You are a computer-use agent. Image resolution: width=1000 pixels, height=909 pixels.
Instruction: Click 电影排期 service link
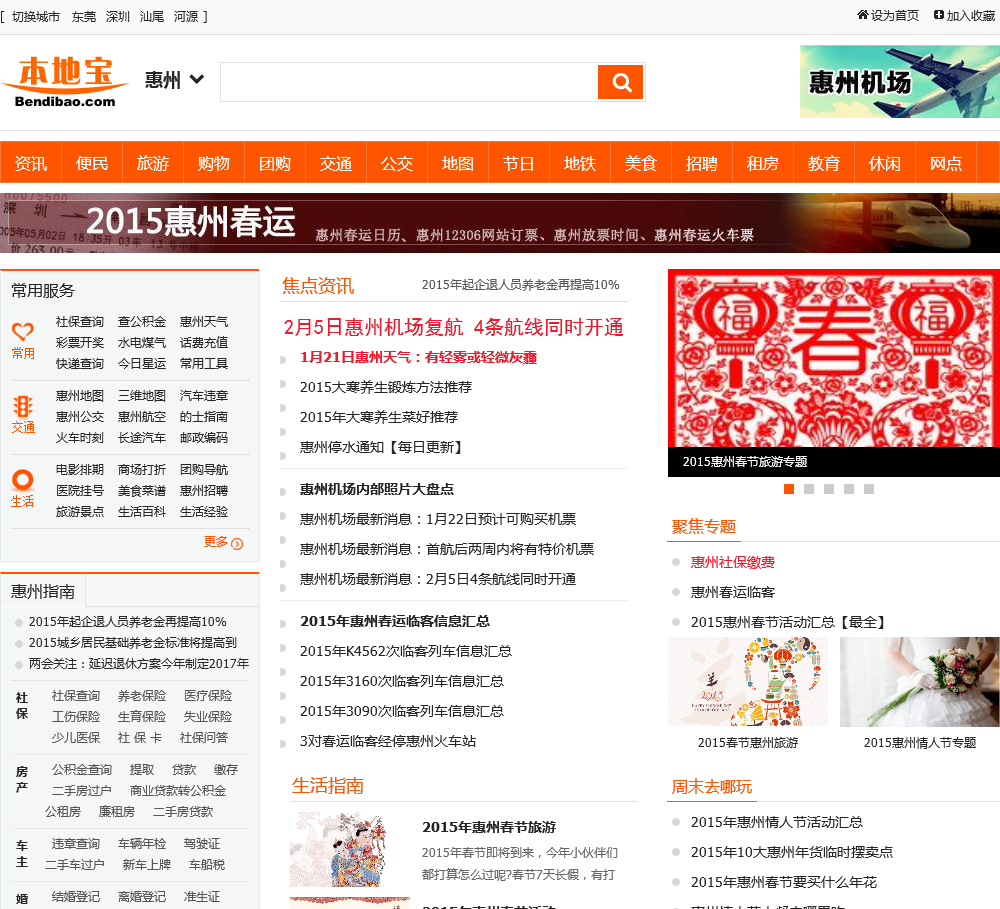(x=80, y=469)
